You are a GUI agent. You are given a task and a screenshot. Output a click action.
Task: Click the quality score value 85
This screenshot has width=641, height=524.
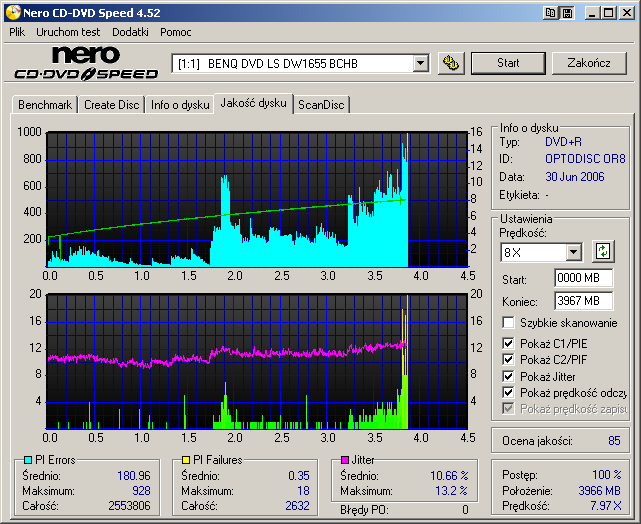coord(614,441)
